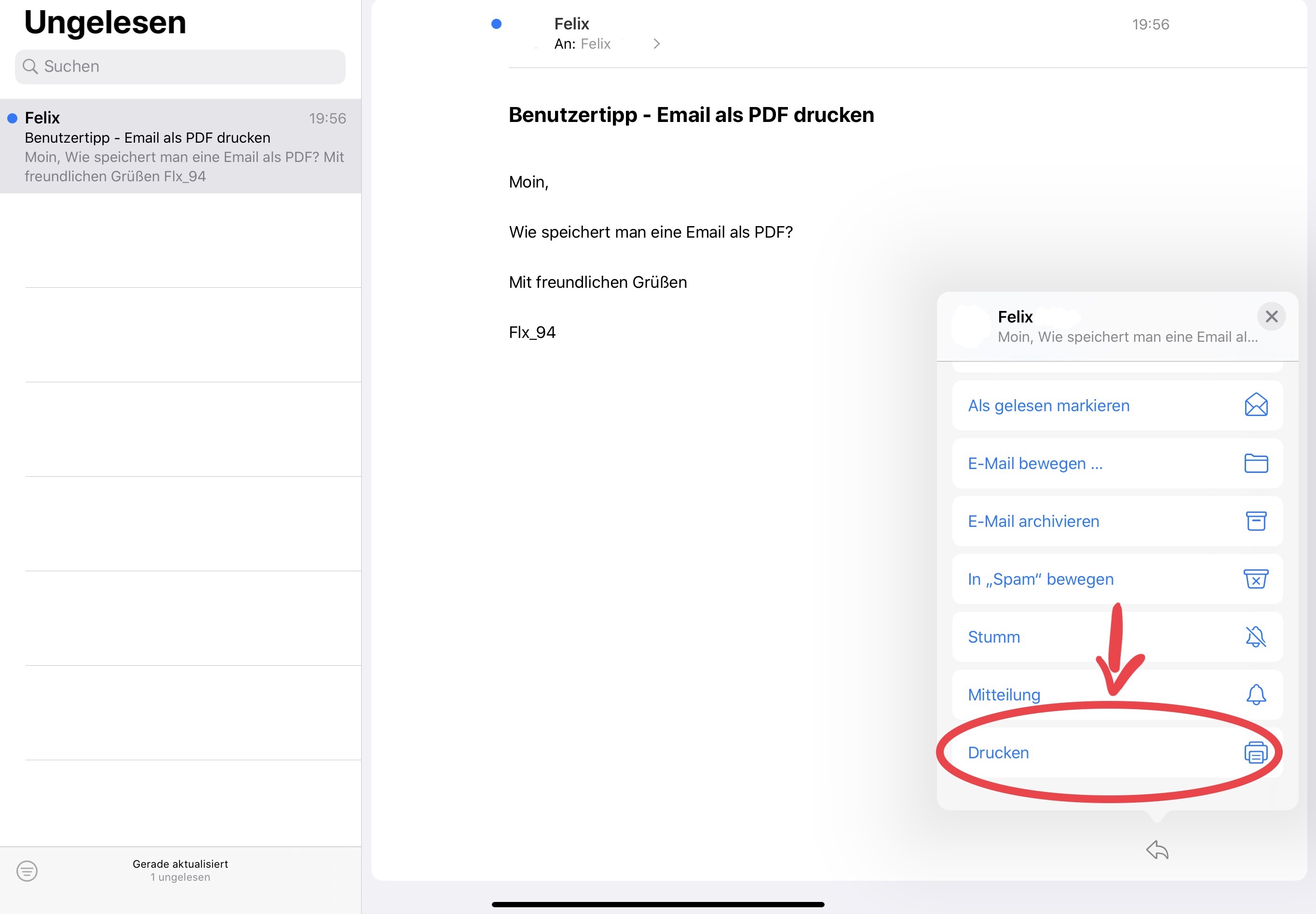Click the archive box icon

coord(1255,521)
